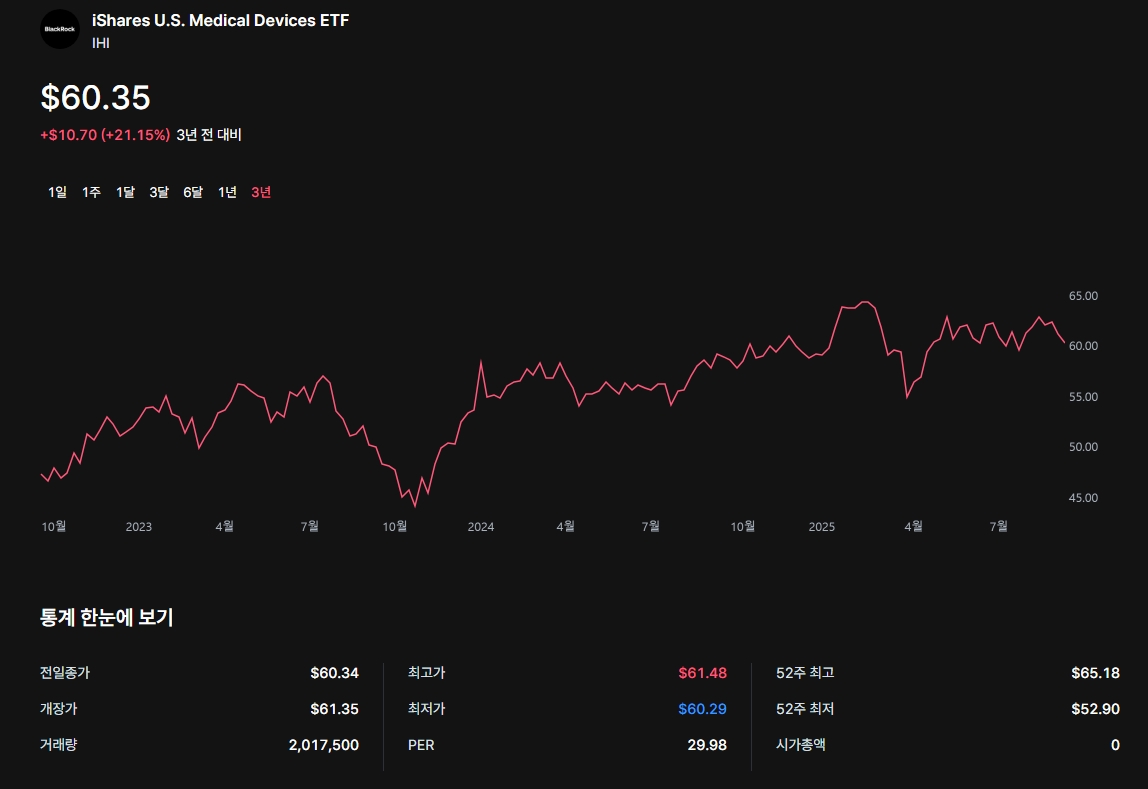Click the 거래량 label
The image size is (1148, 789).
(x=59, y=744)
